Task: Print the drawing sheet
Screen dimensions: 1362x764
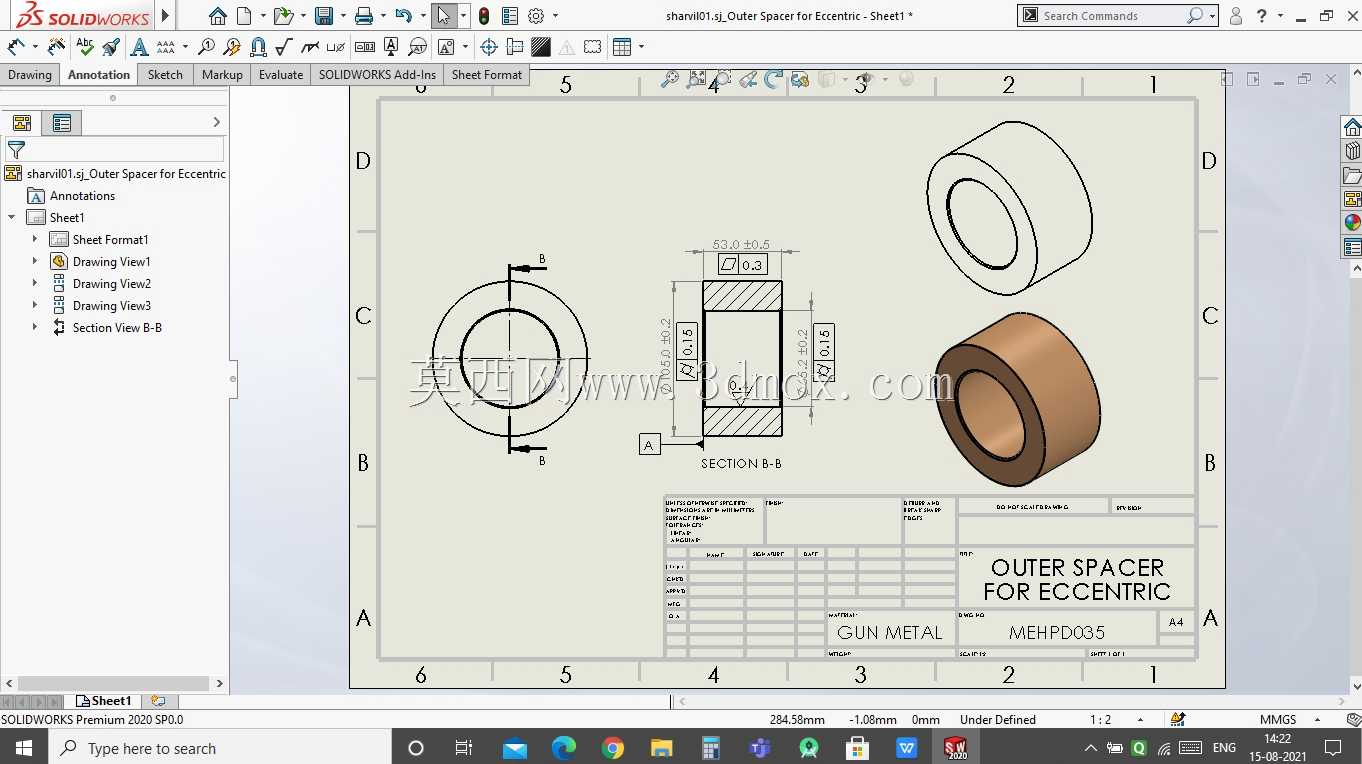Action: click(x=364, y=16)
